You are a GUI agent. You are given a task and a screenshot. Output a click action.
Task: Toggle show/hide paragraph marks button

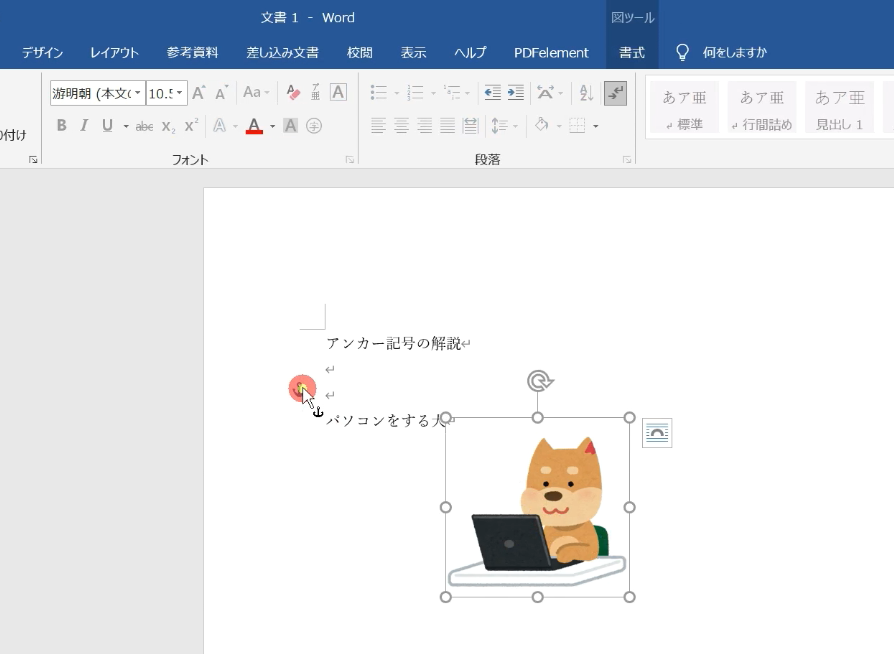pyautogui.click(x=615, y=93)
